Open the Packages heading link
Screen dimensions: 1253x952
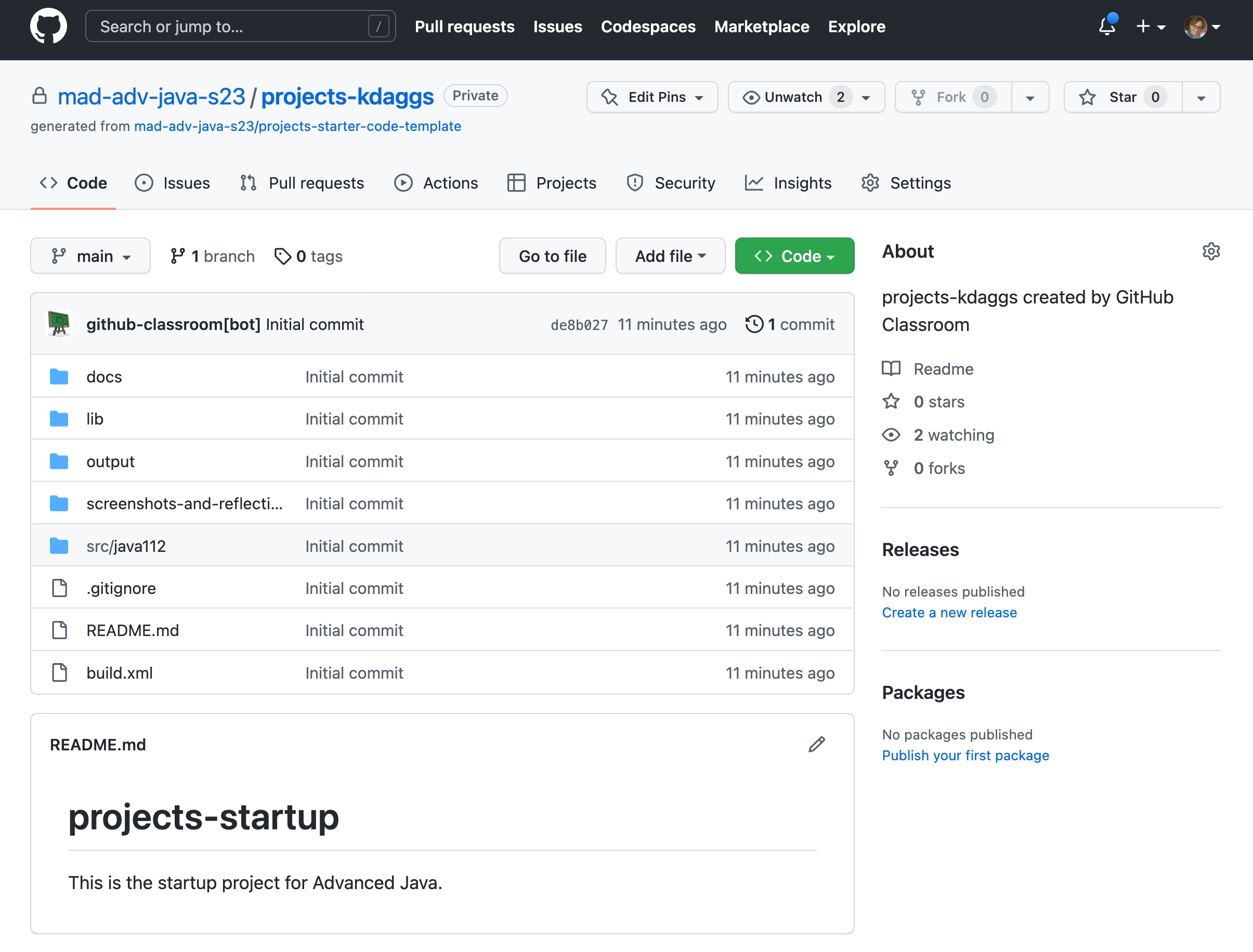pos(923,693)
